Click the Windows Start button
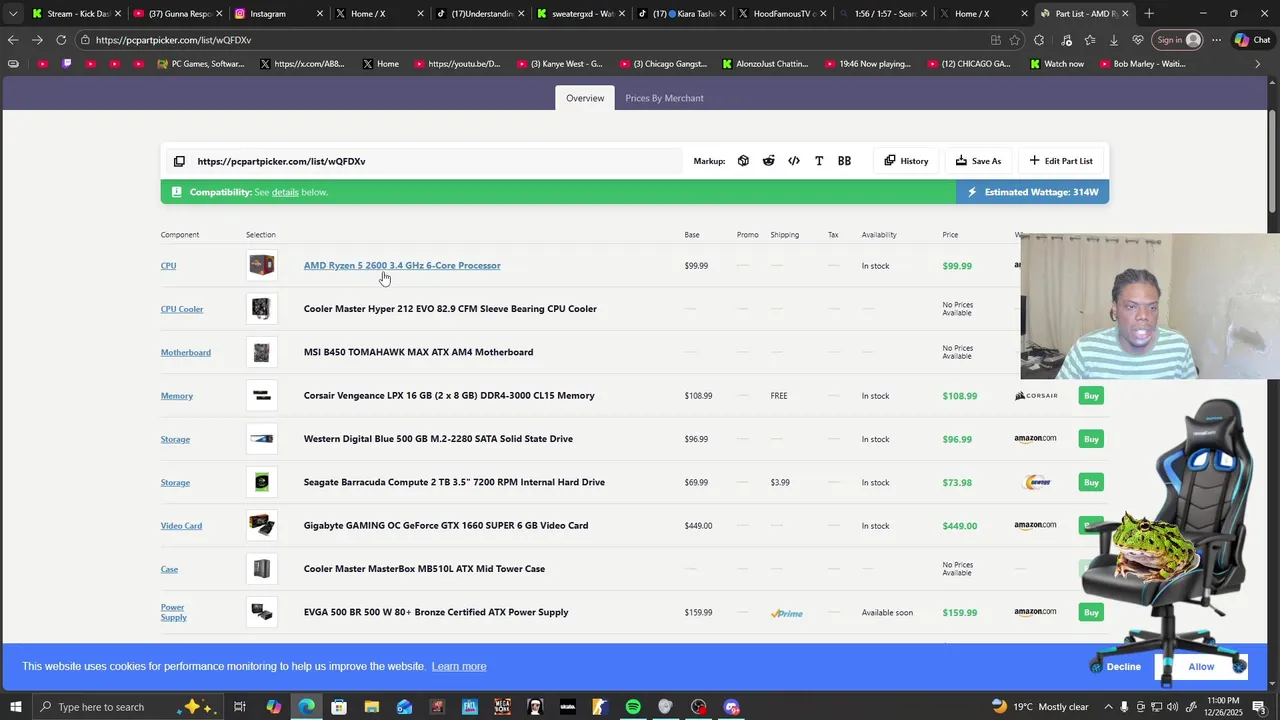Image resolution: width=1280 pixels, height=720 pixels. 15,707
